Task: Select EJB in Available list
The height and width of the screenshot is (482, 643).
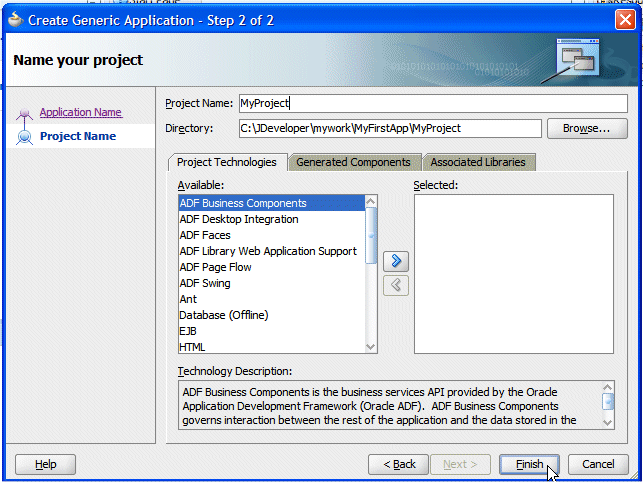Action: pos(271,331)
